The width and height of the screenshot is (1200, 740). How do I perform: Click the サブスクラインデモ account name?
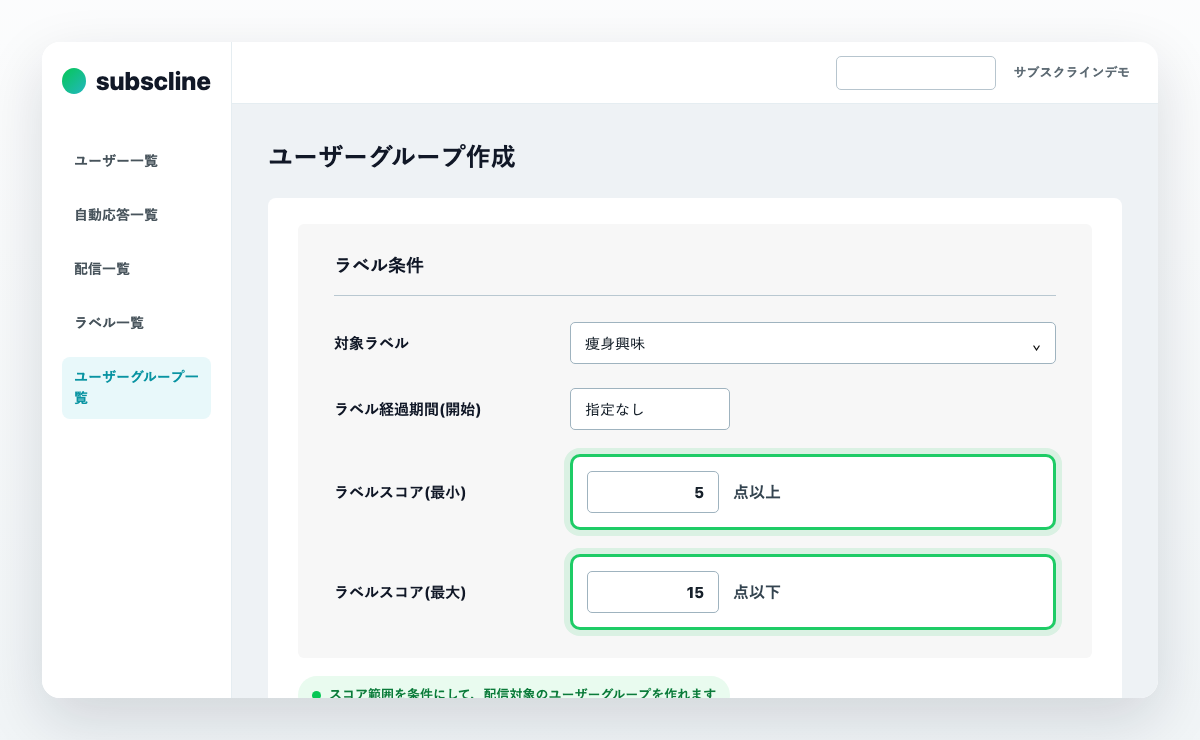[x=1071, y=73]
